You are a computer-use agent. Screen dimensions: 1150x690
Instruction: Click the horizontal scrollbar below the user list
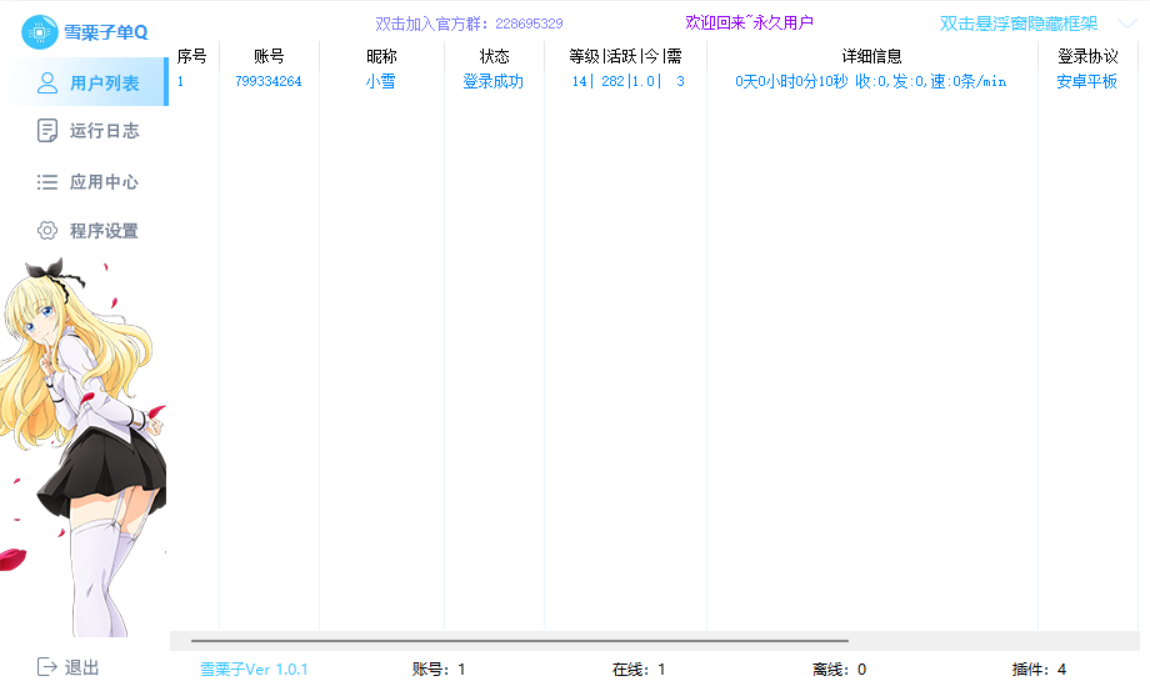point(519,640)
